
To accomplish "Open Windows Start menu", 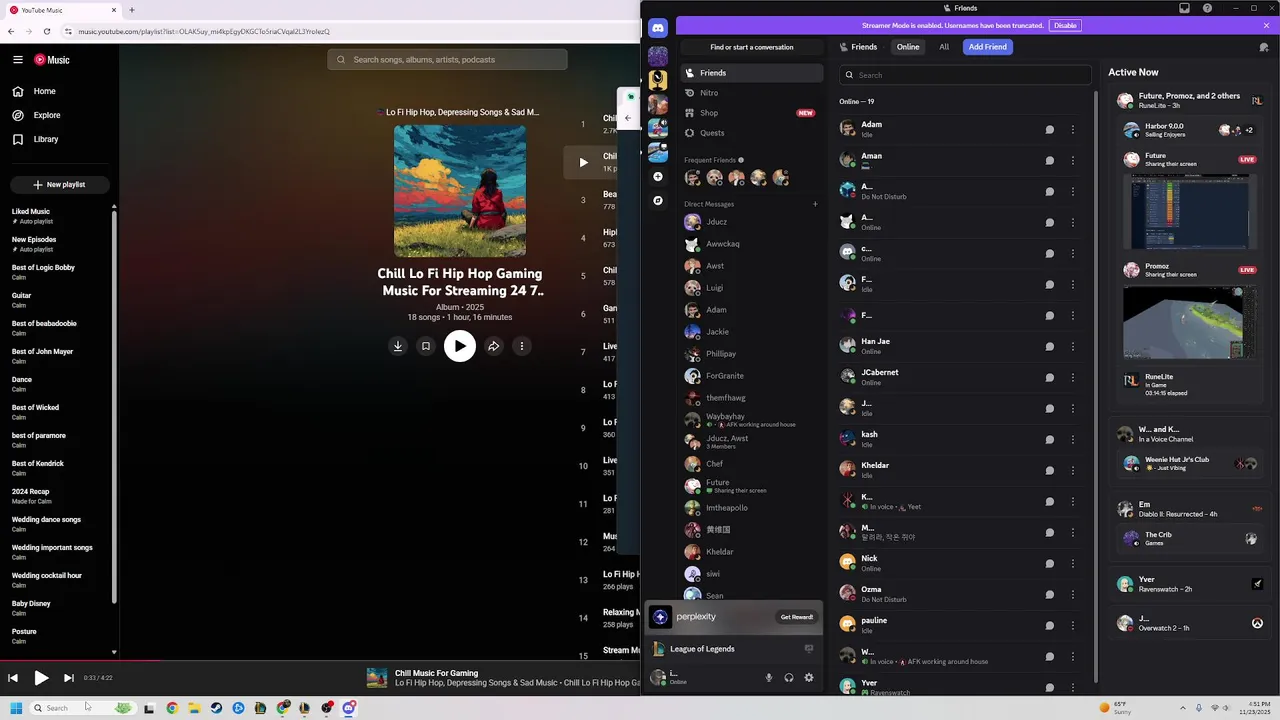I will pyautogui.click(x=16, y=708).
